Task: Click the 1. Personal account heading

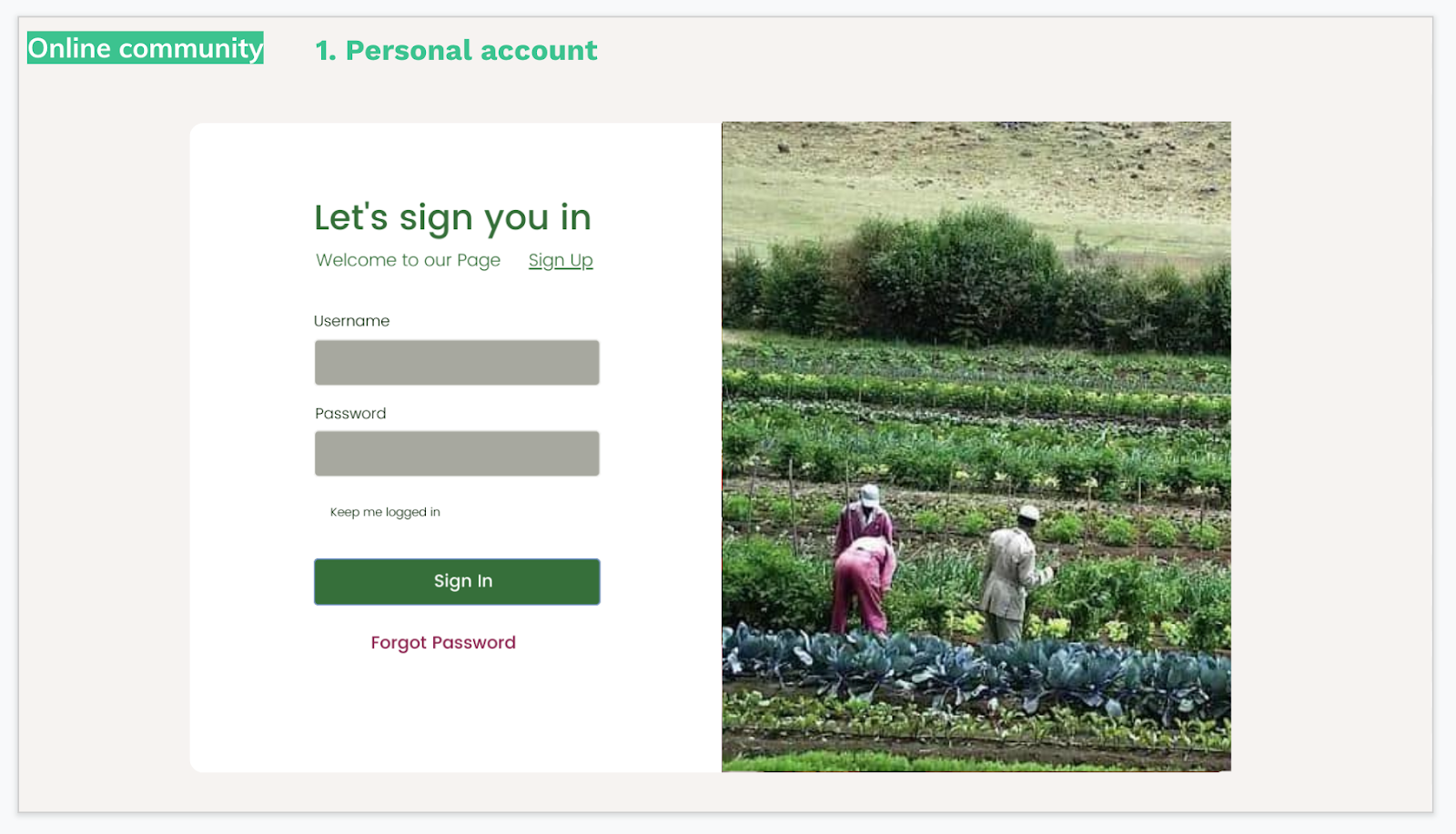Action: (456, 50)
